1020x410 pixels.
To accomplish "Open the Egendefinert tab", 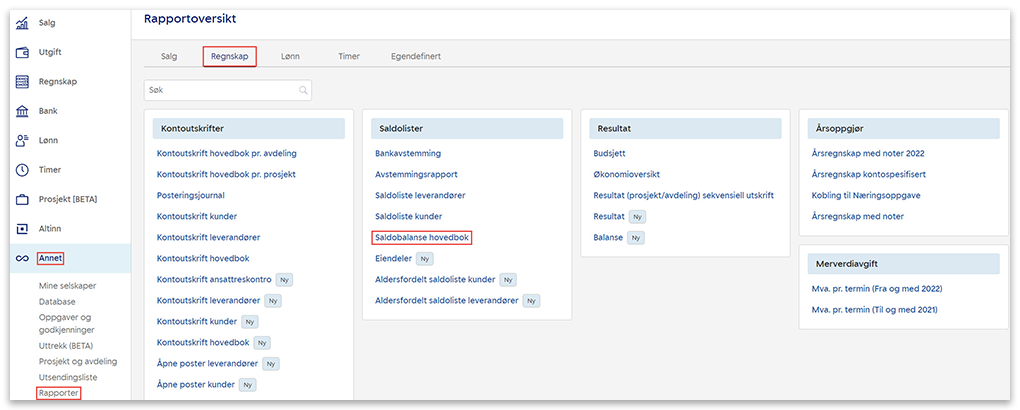I will pyautogui.click(x=415, y=57).
